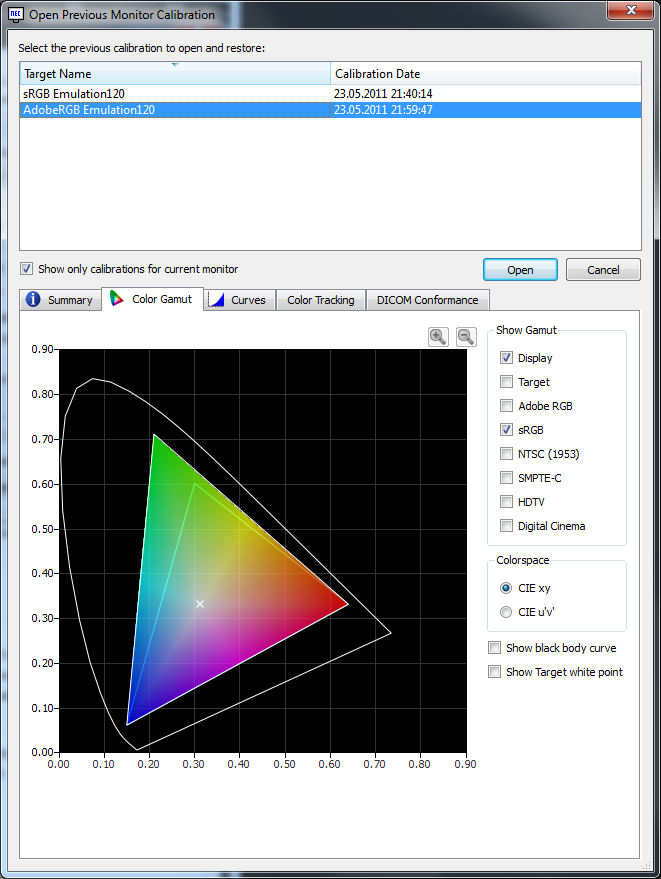Image resolution: width=661 pixels, height=879 pixels.
Task: Enable the Adobe RGB gamut checkbox
Action: click(x=507, y=406)
